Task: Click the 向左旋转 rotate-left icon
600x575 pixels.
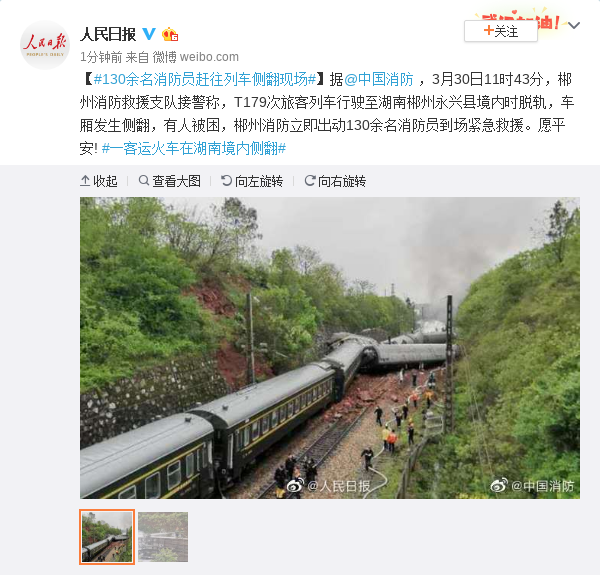Action: click(227, 180)
